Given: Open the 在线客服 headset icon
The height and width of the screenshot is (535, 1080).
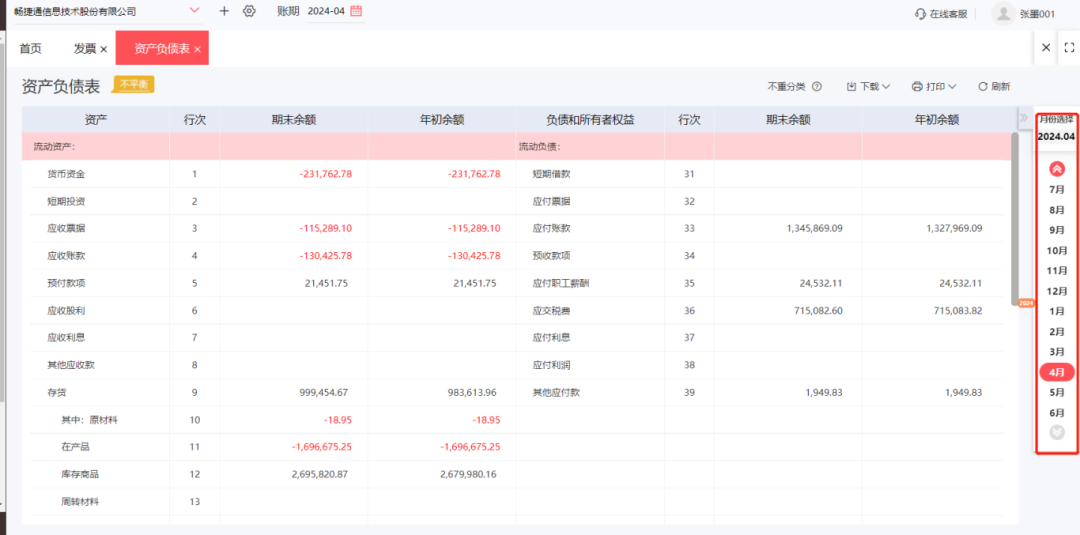Looking at the screenshot, I should click(x=920, y=14).
